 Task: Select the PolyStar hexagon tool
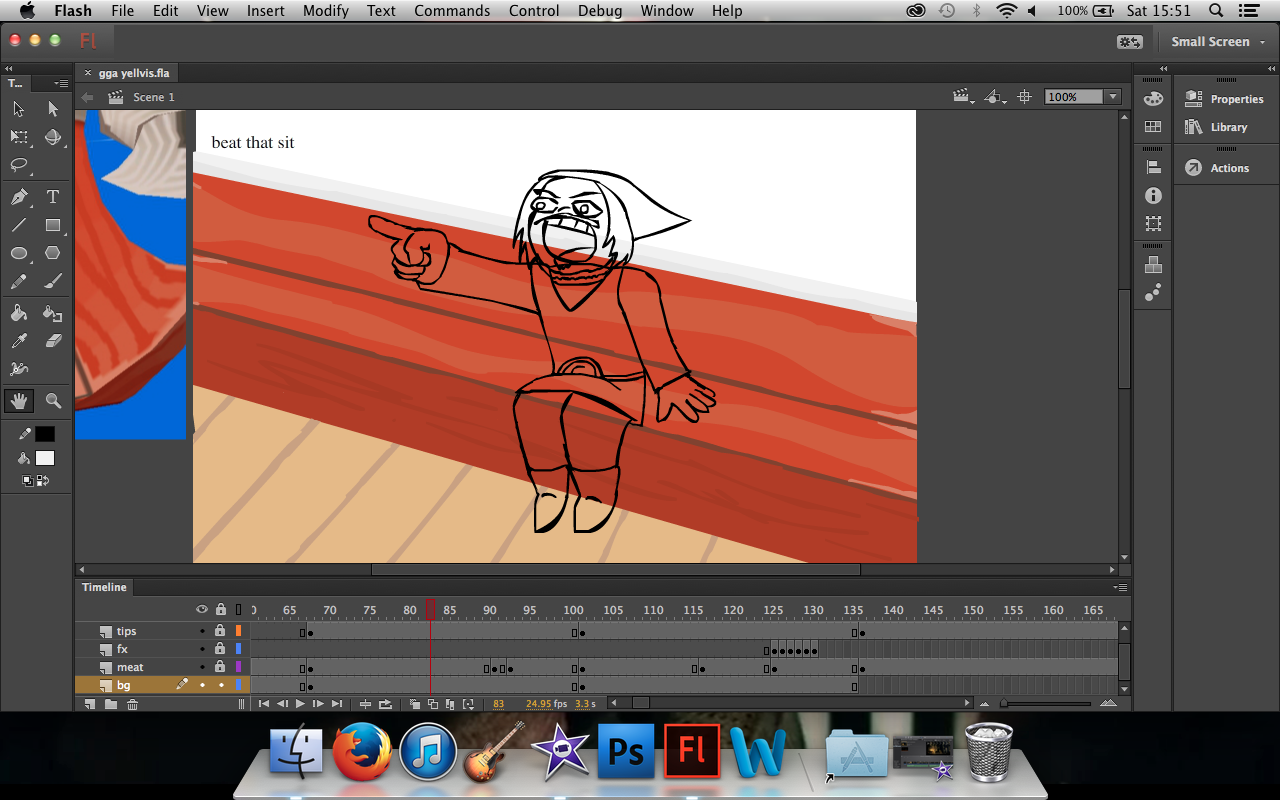[x=53, y=253]
